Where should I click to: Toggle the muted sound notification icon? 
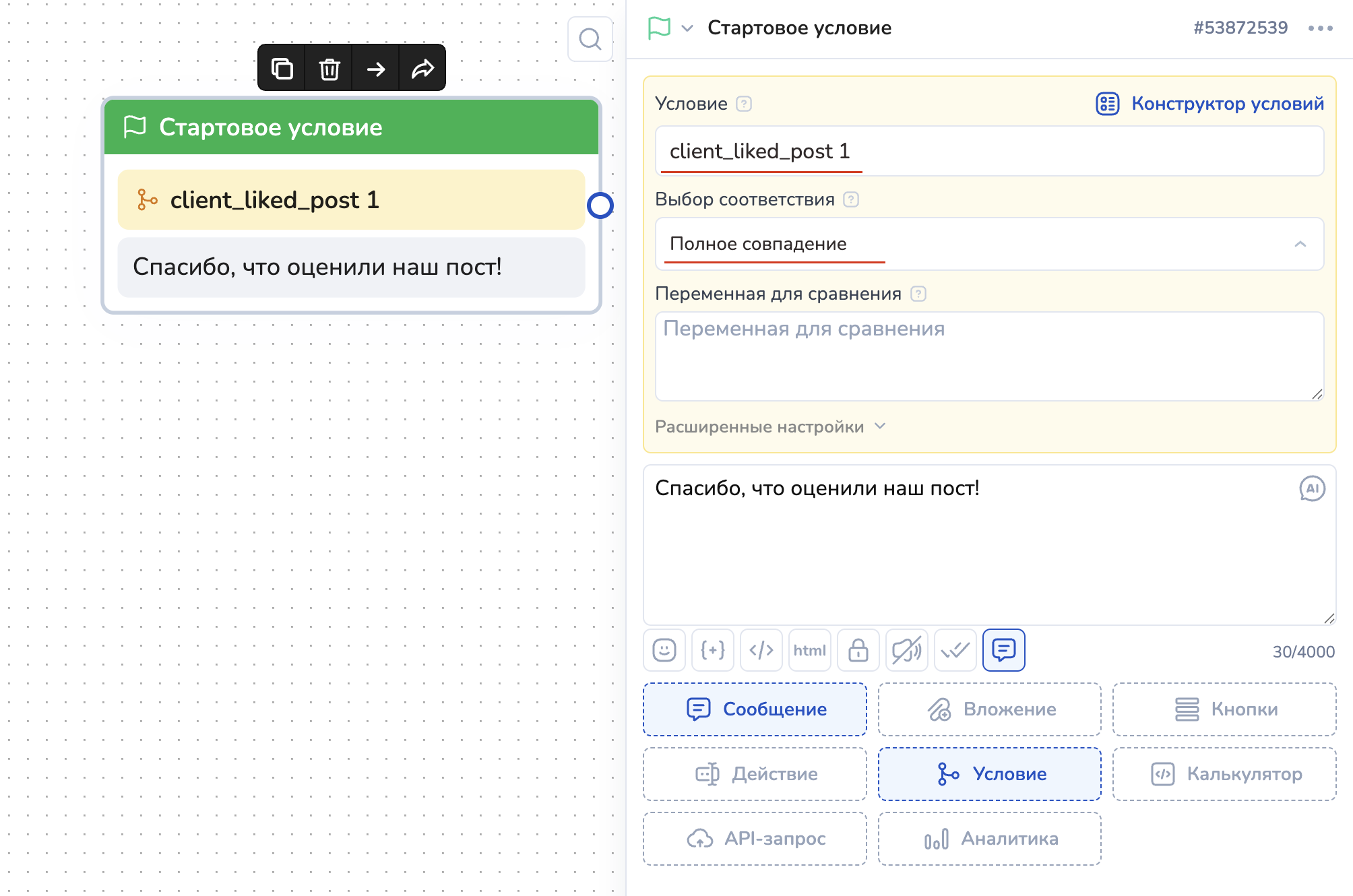[906, 650]
